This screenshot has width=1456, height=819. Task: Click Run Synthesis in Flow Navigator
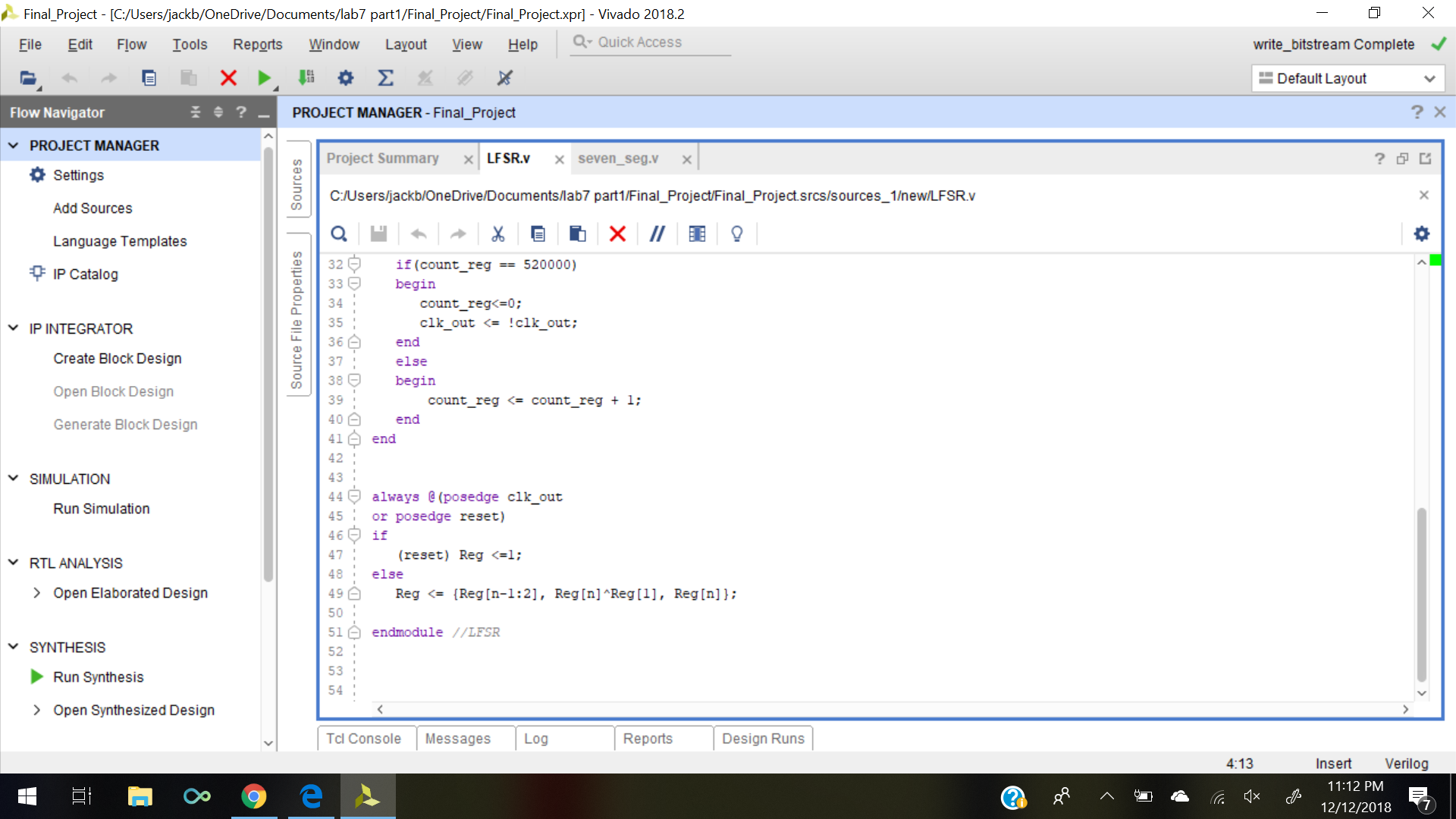[x=98, y=677]
